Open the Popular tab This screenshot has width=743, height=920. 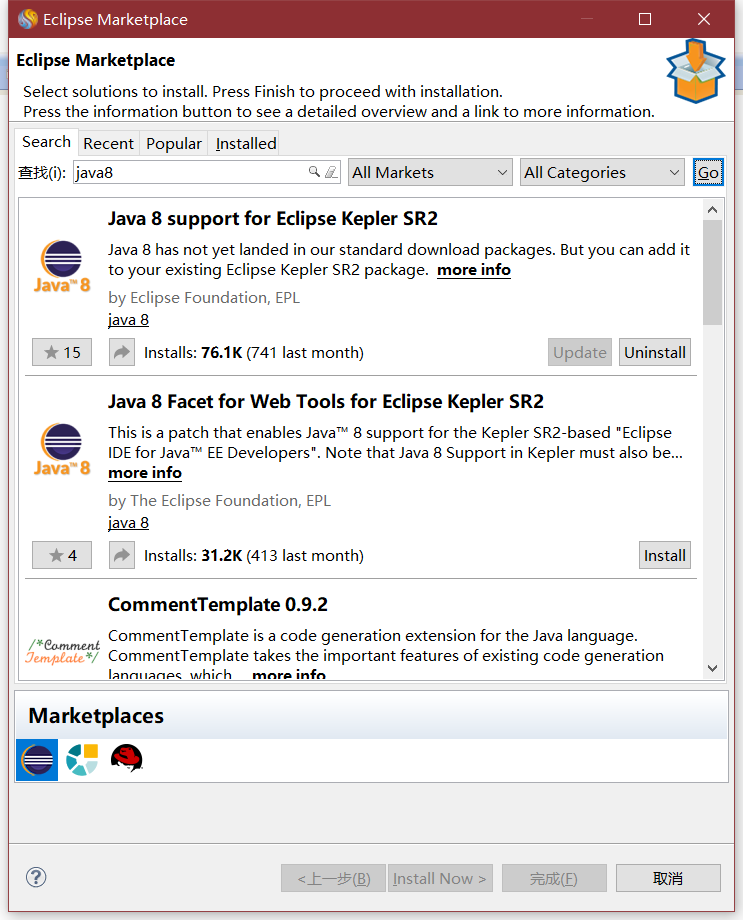(174, 143)
